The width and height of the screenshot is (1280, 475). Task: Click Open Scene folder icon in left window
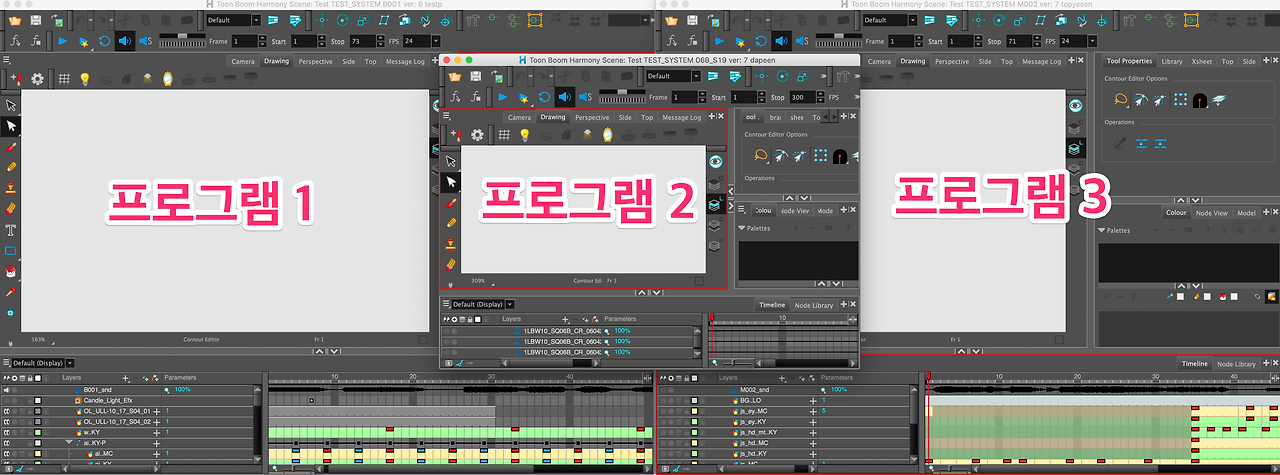(13, 20)
